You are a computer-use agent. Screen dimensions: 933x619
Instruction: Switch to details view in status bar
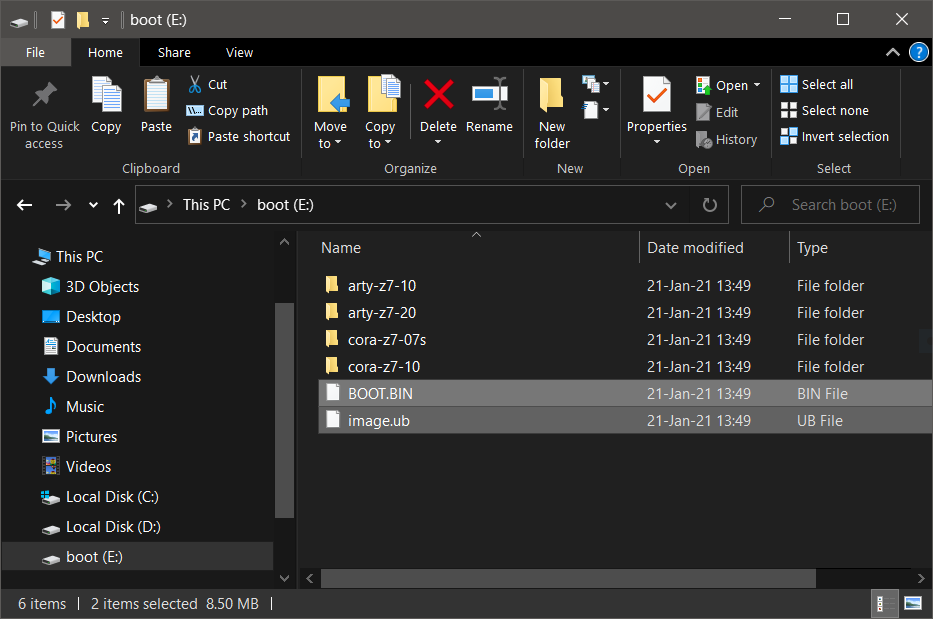point(884,604)
